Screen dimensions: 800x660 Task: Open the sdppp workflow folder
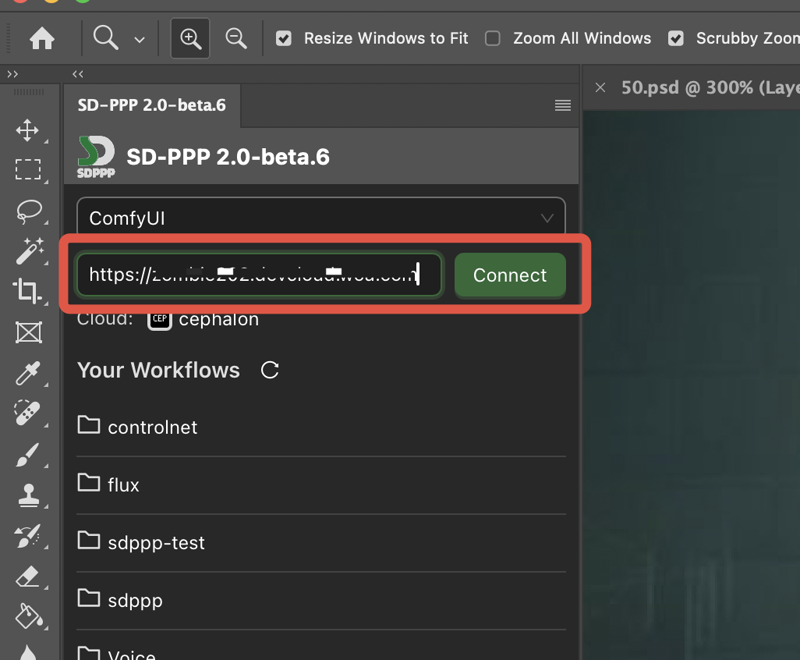tap(321, 600)
